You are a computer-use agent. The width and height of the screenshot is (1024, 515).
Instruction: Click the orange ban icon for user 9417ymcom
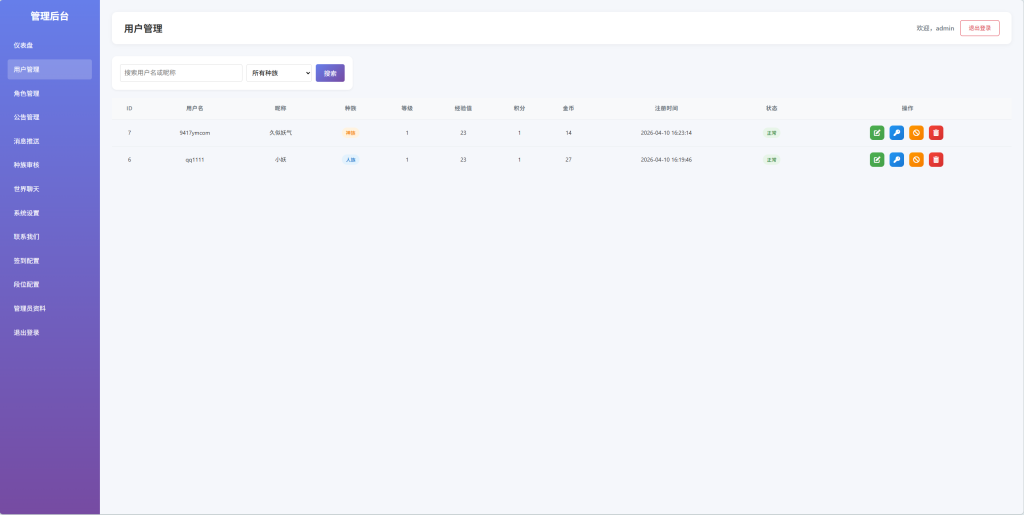pyautogui.click(x=916, y=132)
